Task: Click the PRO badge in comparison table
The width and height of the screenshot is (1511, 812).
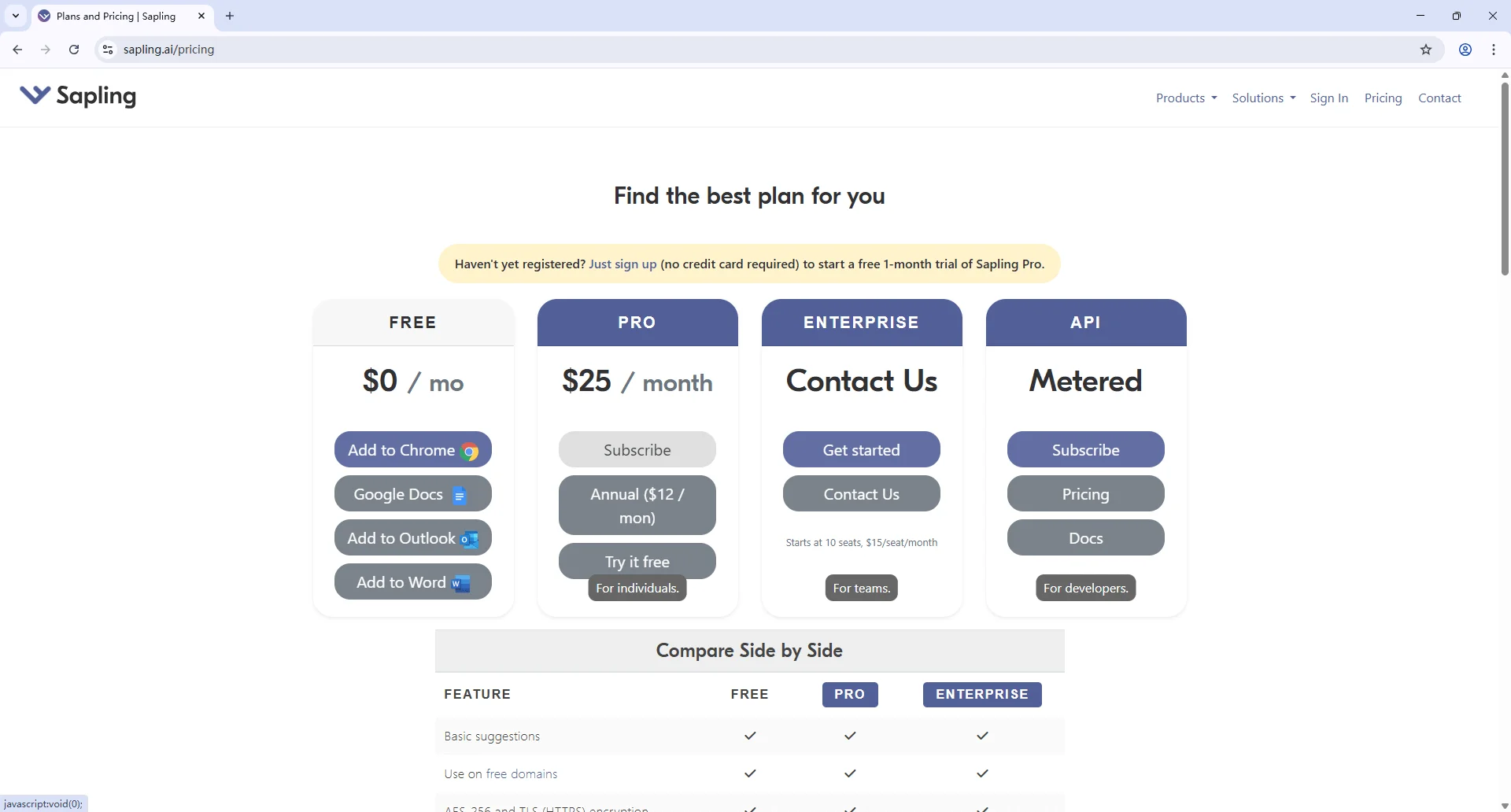Action: coord(850,695)
